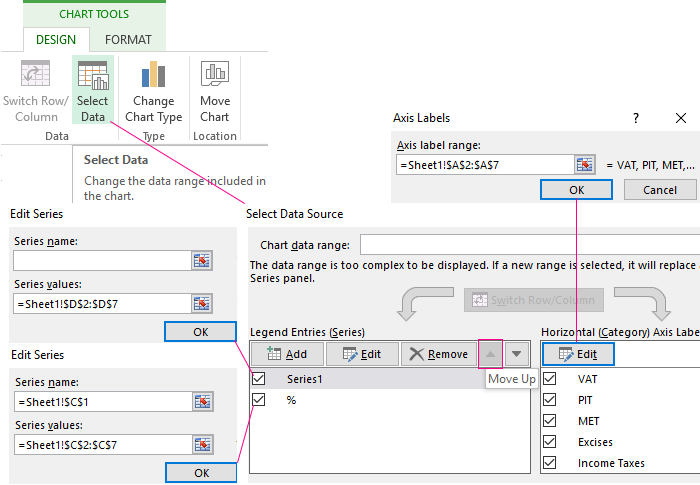Screen dimensions: 700x485
Task: Select the % row in legend entries
Action: click(x=390, y=400)
